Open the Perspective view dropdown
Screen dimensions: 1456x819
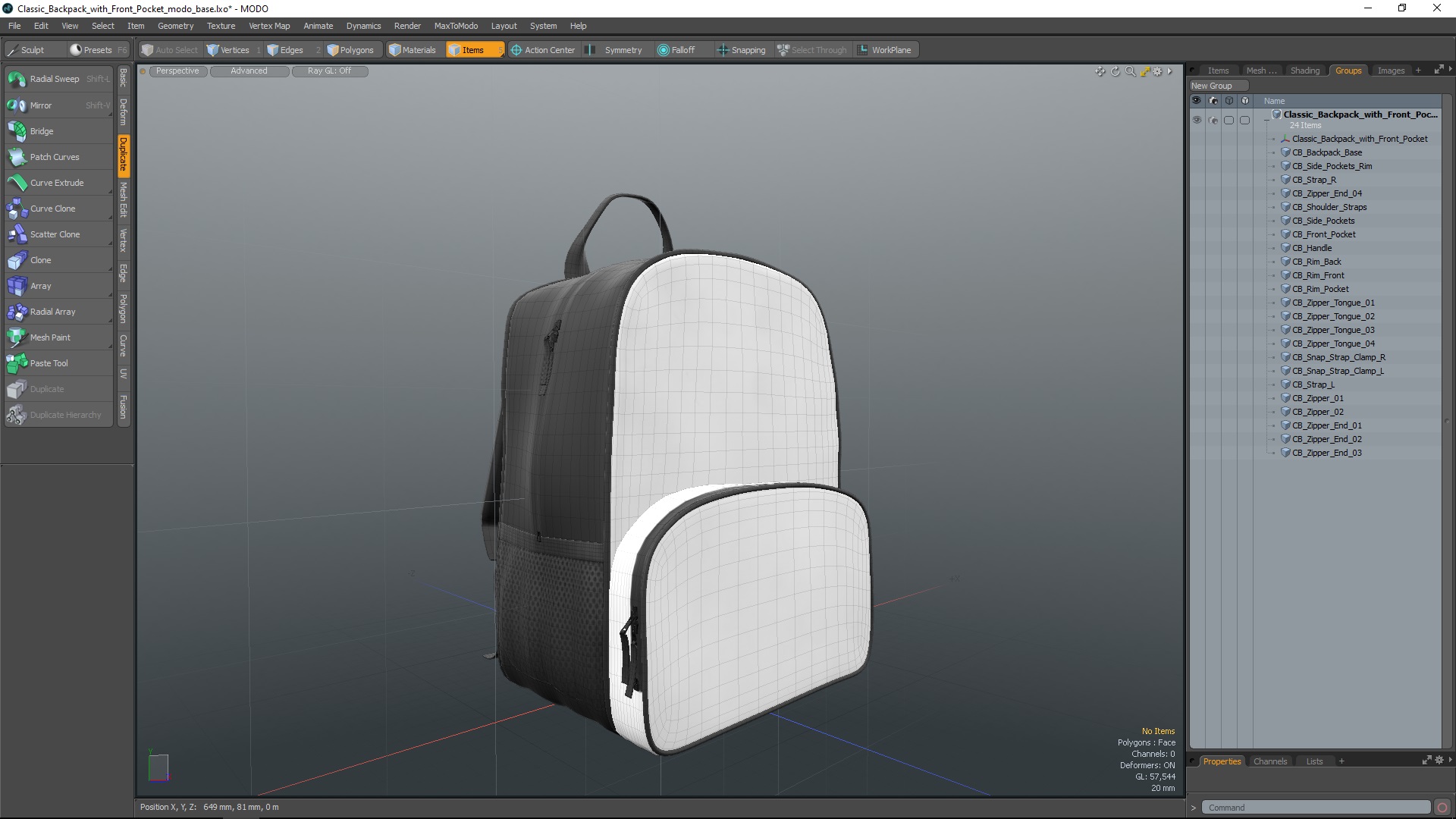tap(177, 71)
